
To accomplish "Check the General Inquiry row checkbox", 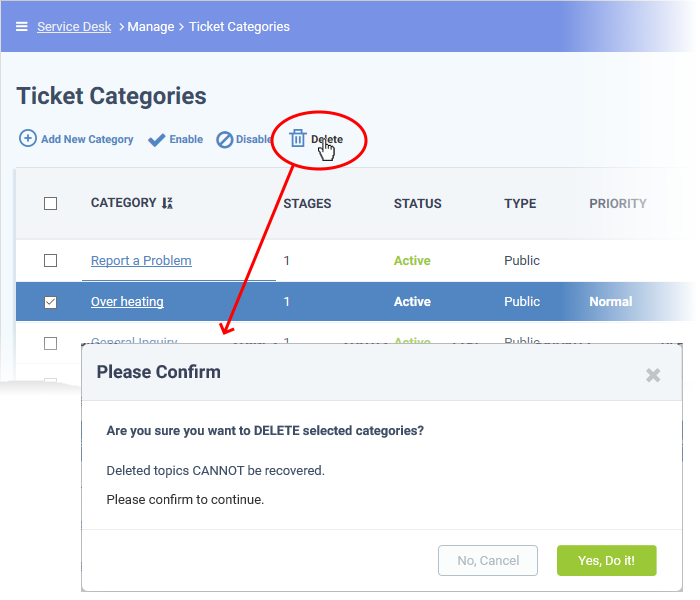I will click(50, 343).
